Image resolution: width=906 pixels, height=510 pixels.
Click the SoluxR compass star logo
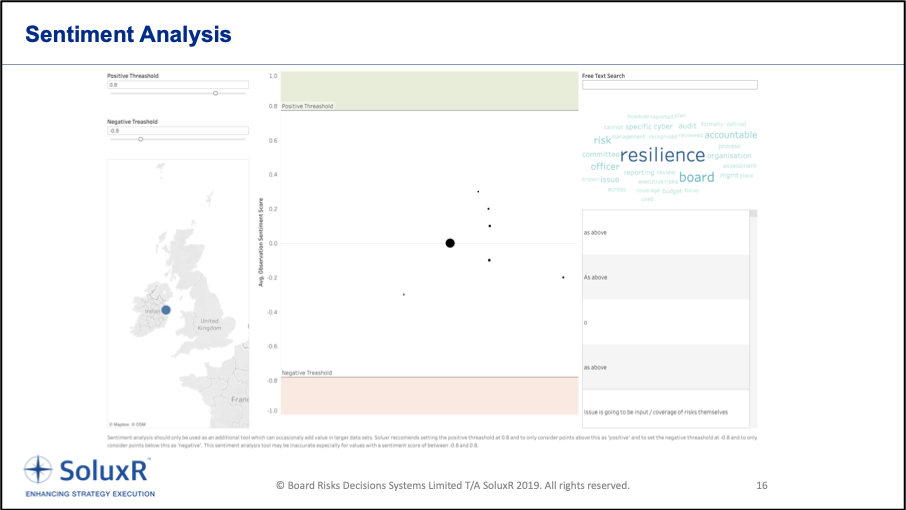(x=38, y=469)
